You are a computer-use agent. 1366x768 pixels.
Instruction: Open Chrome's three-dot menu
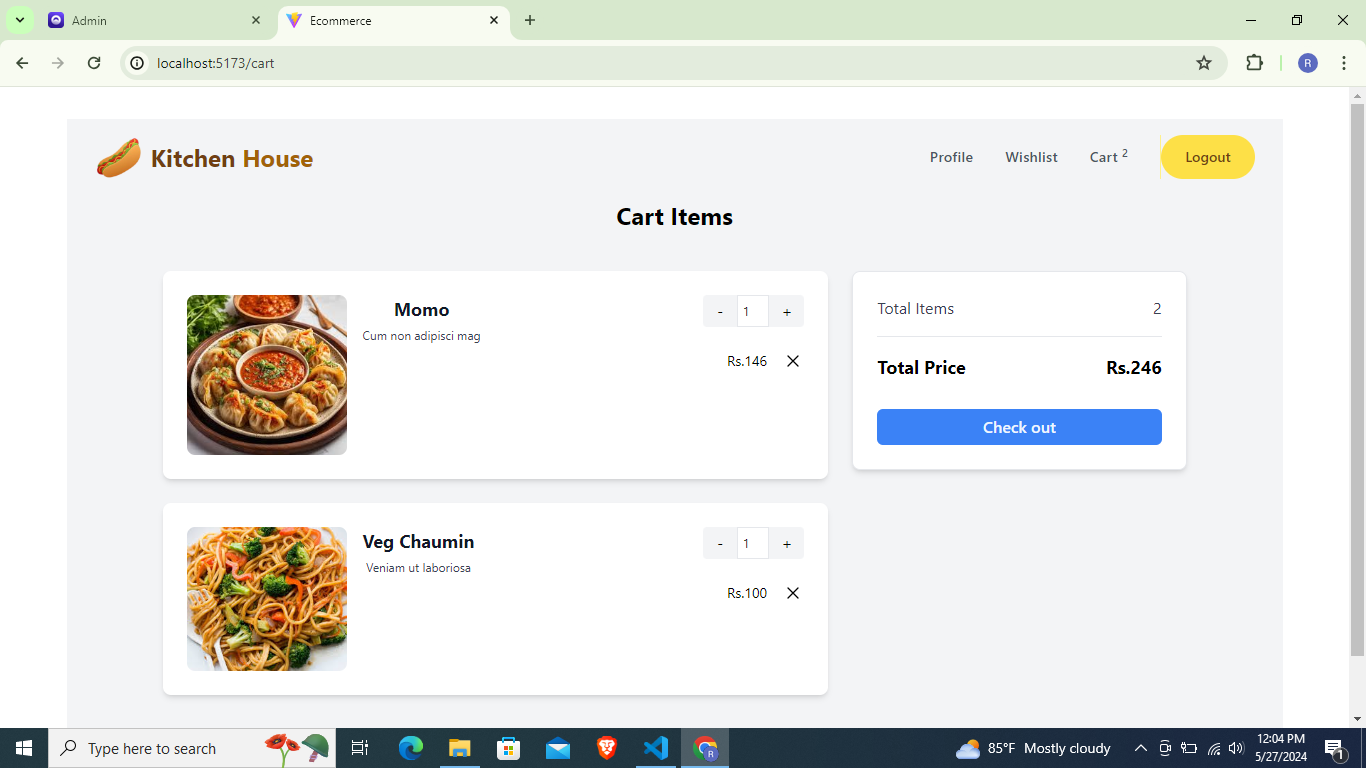[1344, 63]
